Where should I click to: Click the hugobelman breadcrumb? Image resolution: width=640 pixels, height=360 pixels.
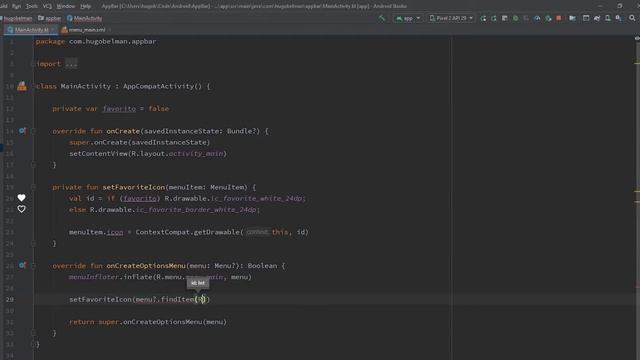(x=17, y=18)
